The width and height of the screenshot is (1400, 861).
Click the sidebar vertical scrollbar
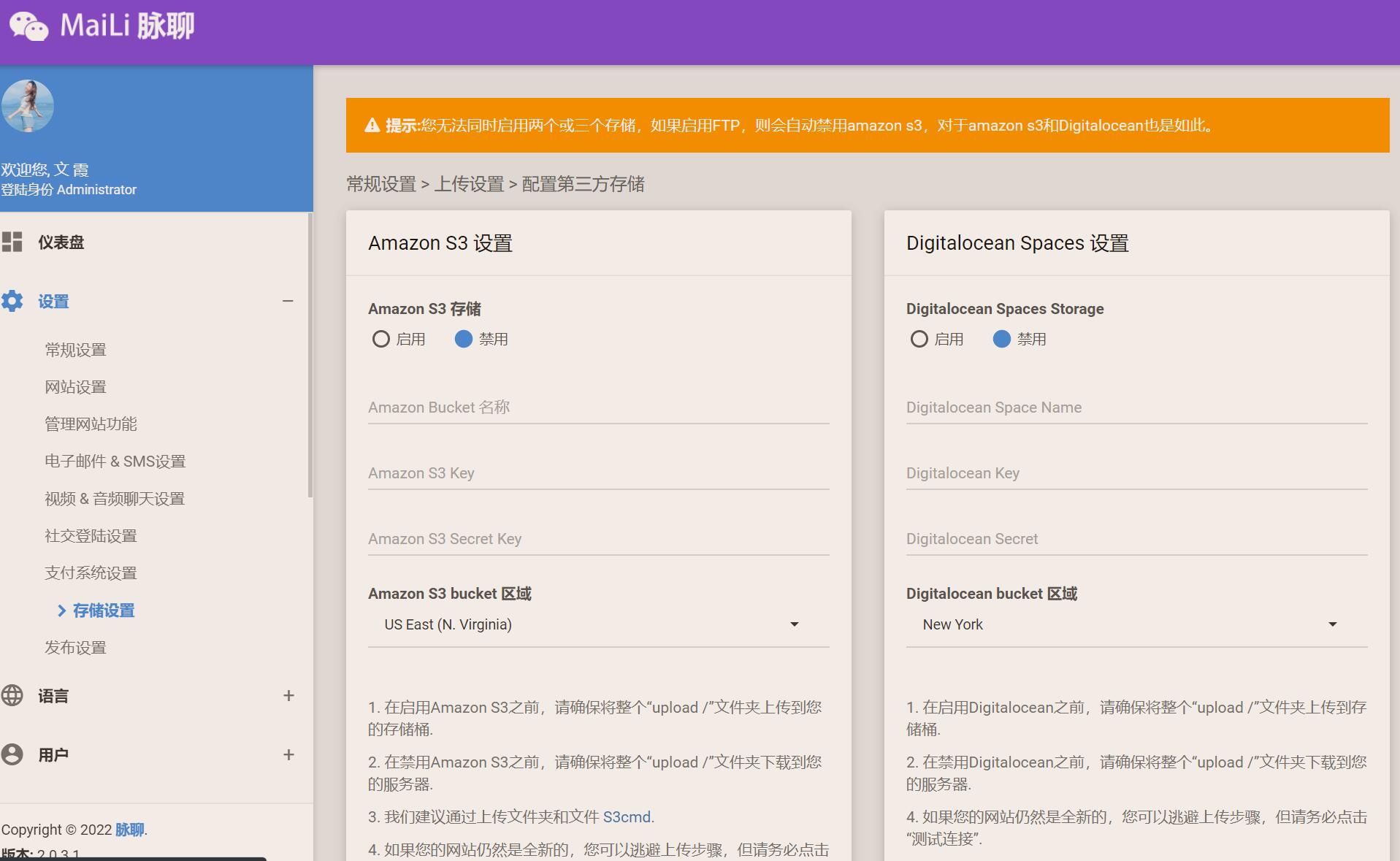click(310, 356)
